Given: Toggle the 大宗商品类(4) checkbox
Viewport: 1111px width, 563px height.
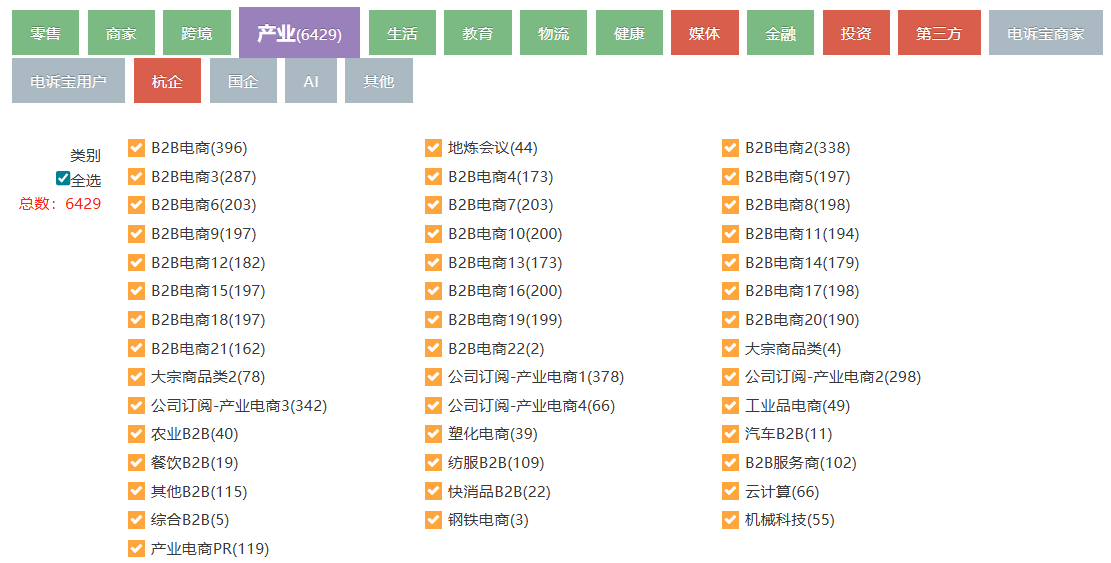Looking at the screenshot, I should coord(731,348).
